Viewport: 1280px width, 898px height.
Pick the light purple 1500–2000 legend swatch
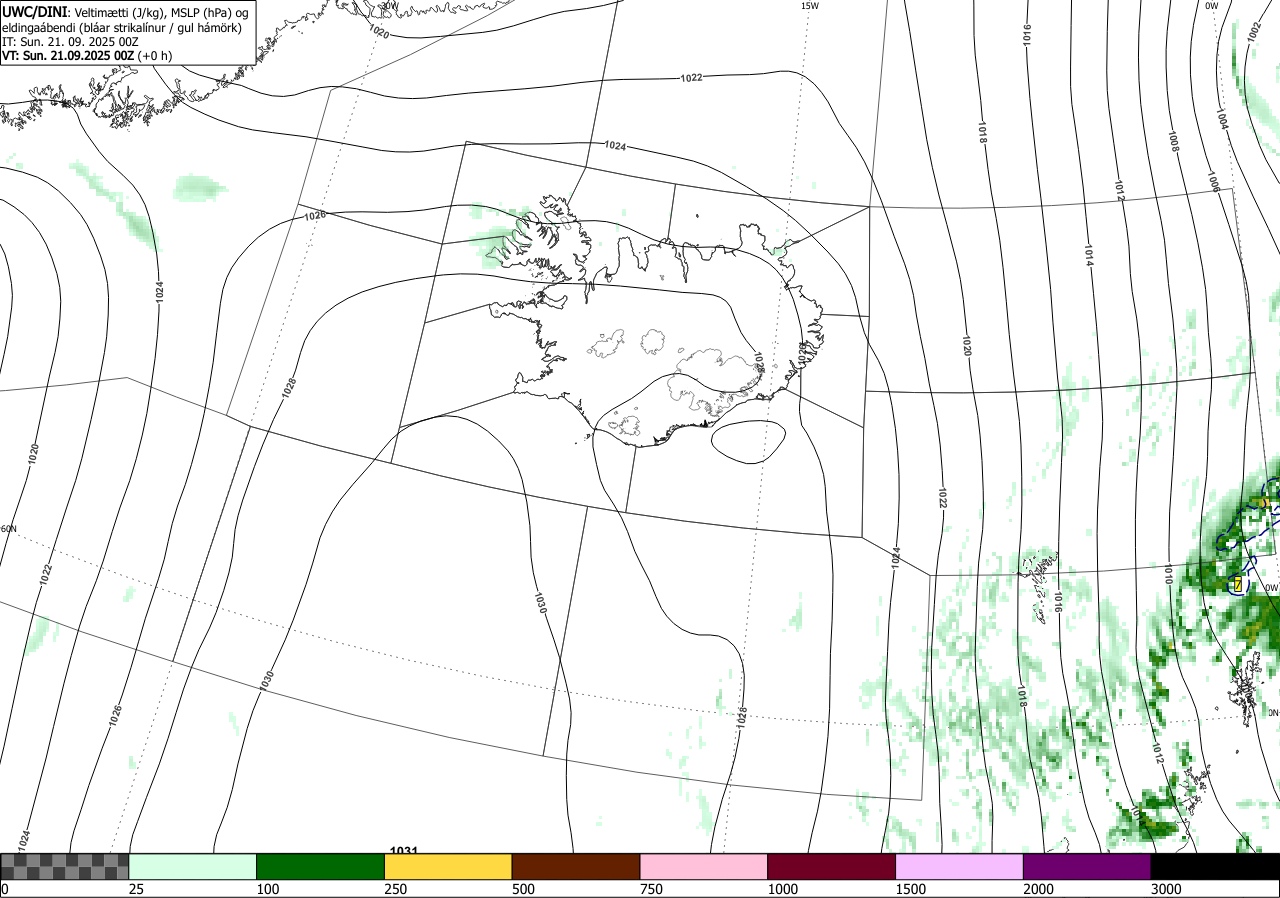coord(960,866)
